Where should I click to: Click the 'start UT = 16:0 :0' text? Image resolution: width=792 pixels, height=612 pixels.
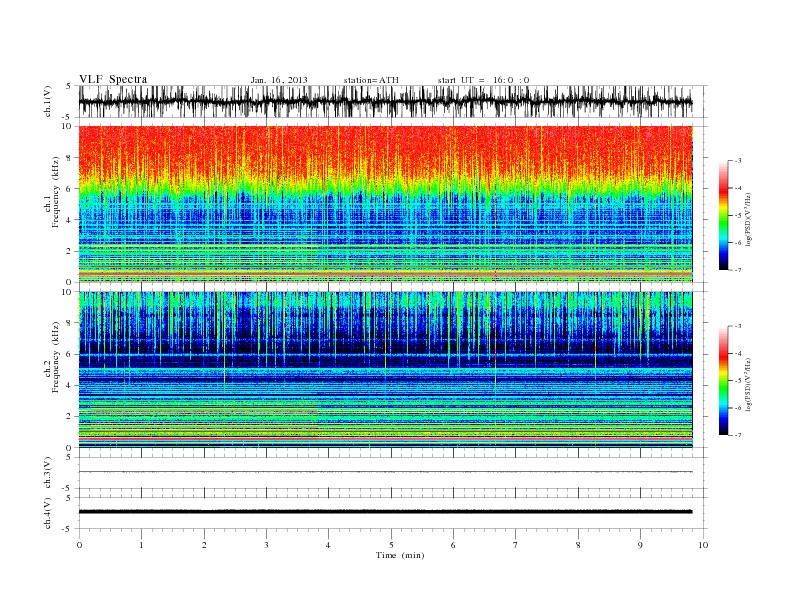pyautogui.click(x=483, y=80)
